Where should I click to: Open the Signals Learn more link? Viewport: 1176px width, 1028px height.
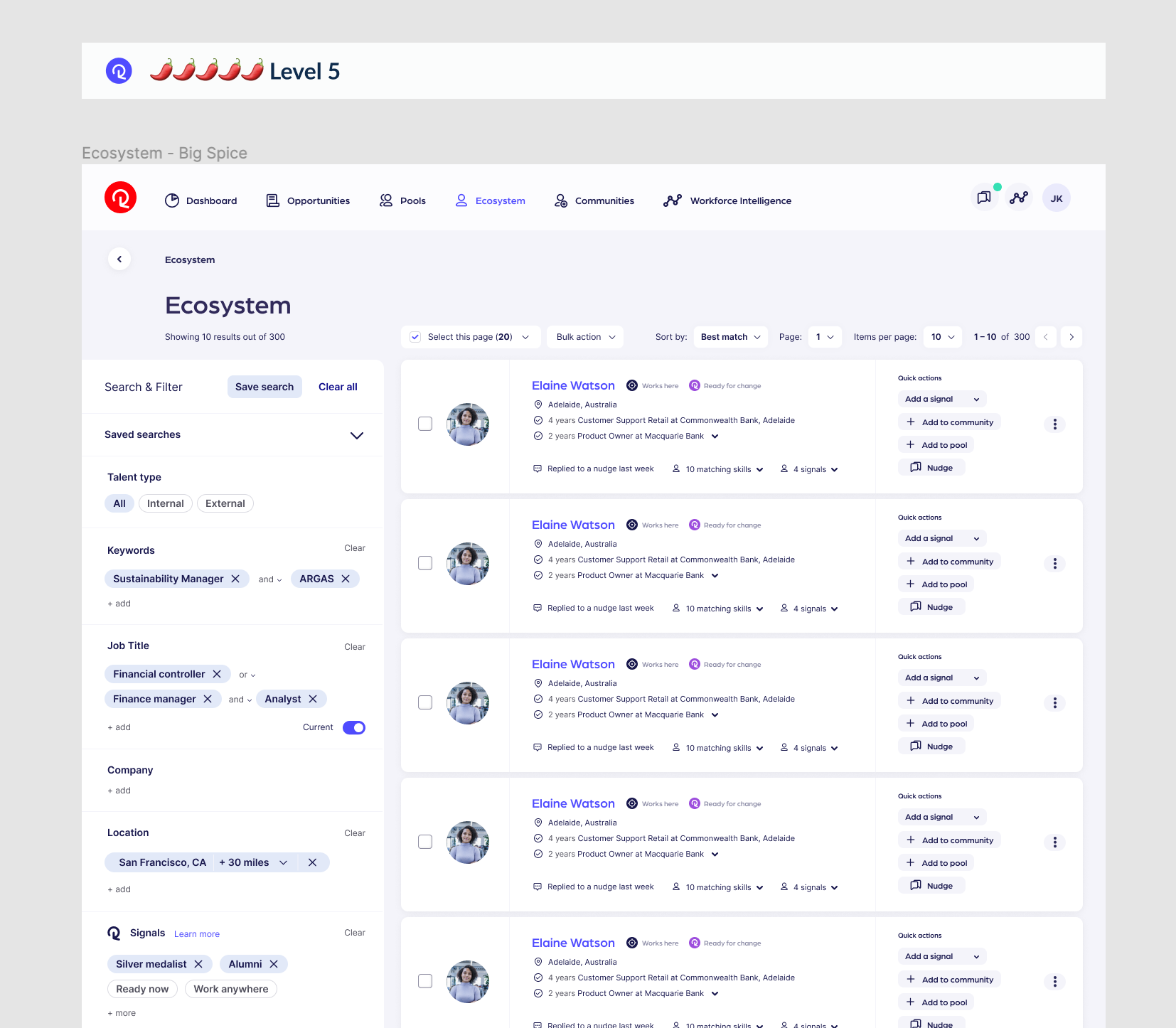(197, 934)
